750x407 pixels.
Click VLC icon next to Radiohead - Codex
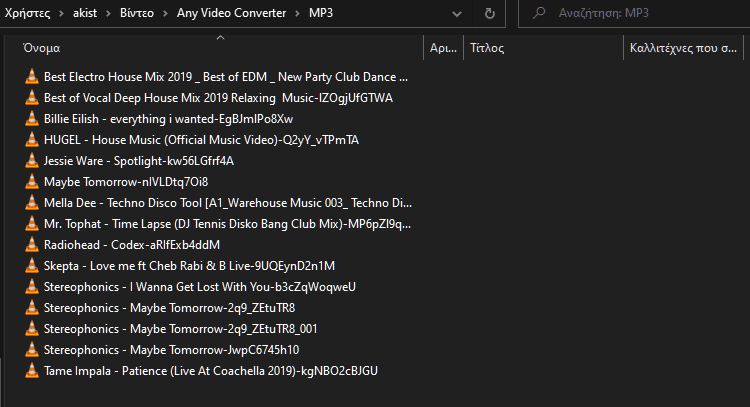(32, 245)
